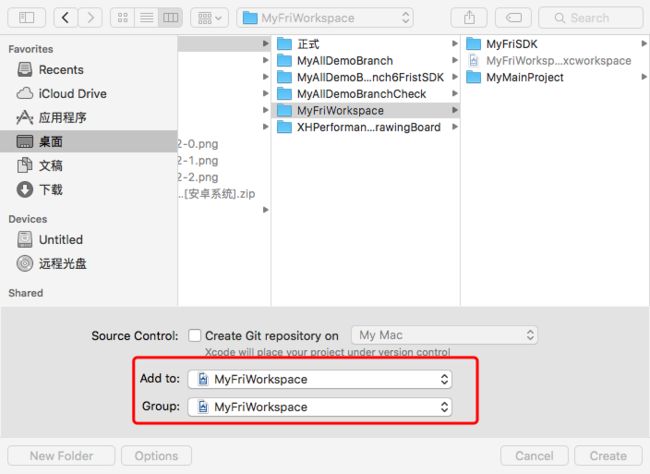
Task: Select 远程光盘 in Devices
Action: click(x=89, y=263)
